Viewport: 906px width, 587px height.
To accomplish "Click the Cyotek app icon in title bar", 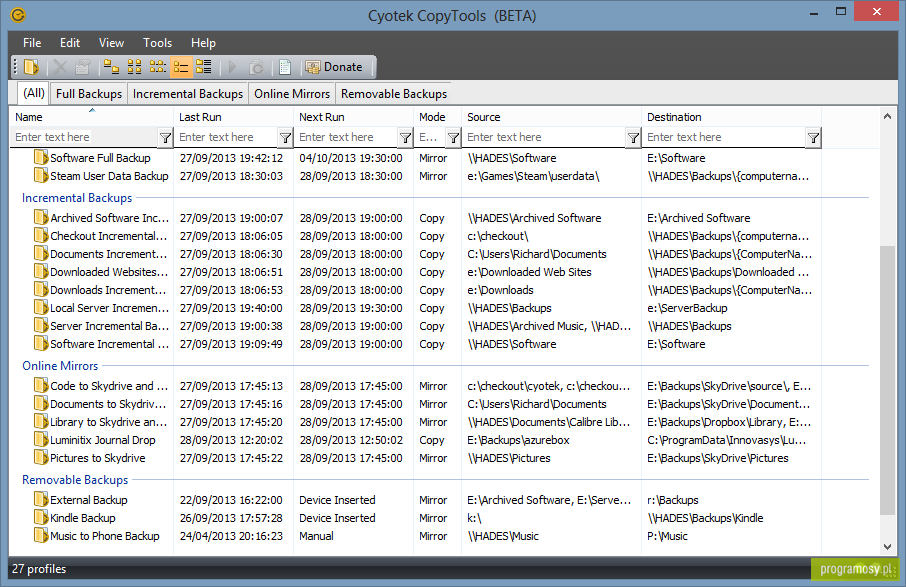I will [18, 14].
